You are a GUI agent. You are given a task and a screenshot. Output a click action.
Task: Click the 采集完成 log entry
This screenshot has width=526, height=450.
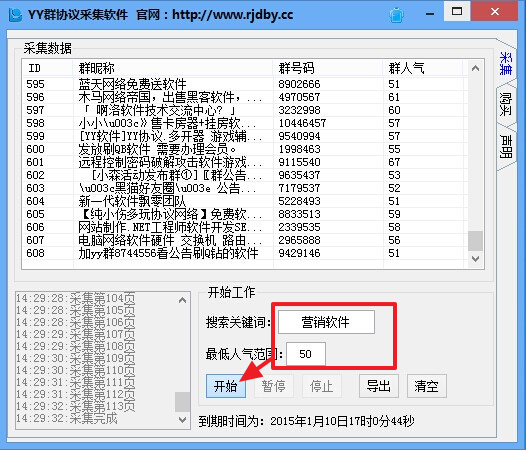[x=67, y=418]
